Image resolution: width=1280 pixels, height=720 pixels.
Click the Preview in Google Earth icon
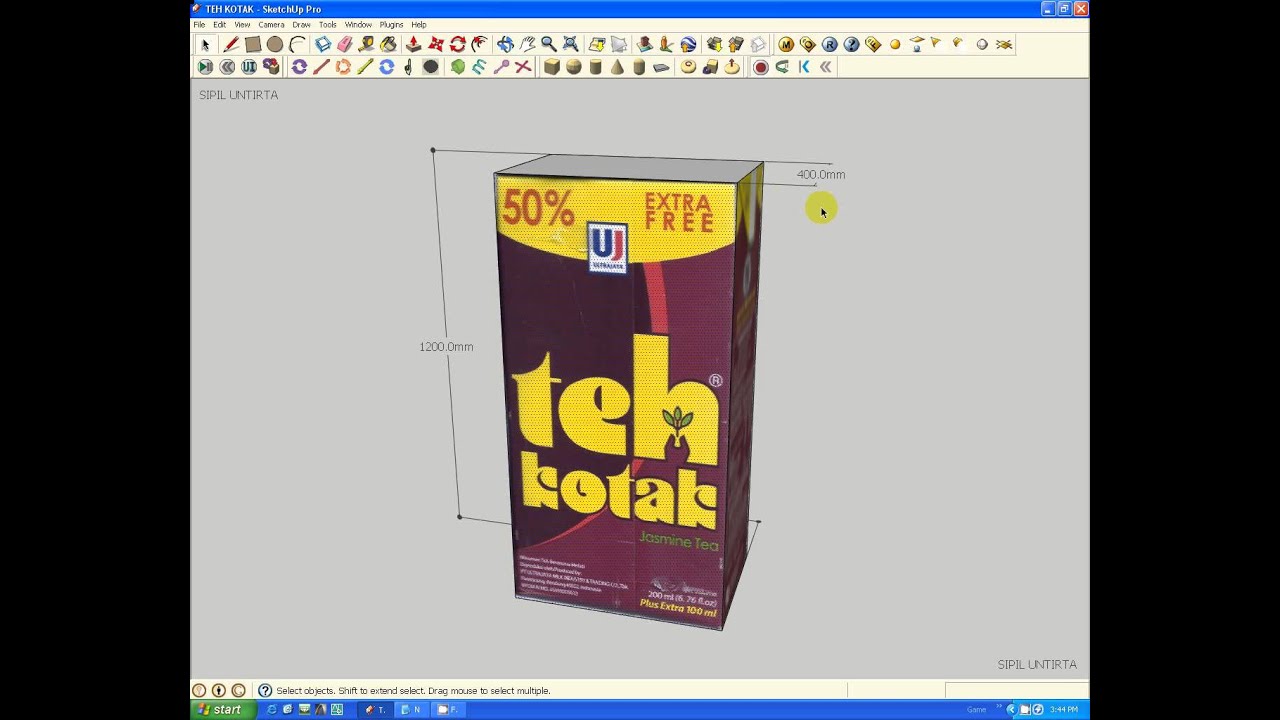(688, 44)
